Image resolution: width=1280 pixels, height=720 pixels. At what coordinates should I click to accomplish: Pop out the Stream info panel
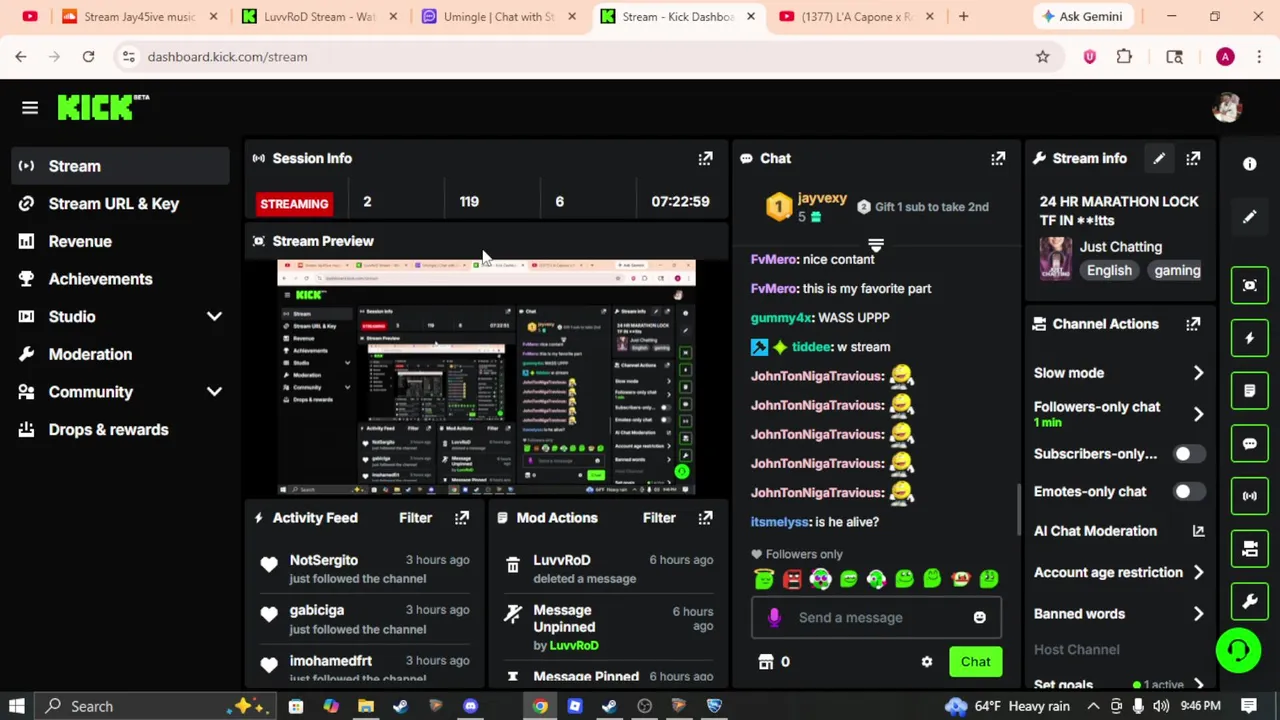(1193, 158)
